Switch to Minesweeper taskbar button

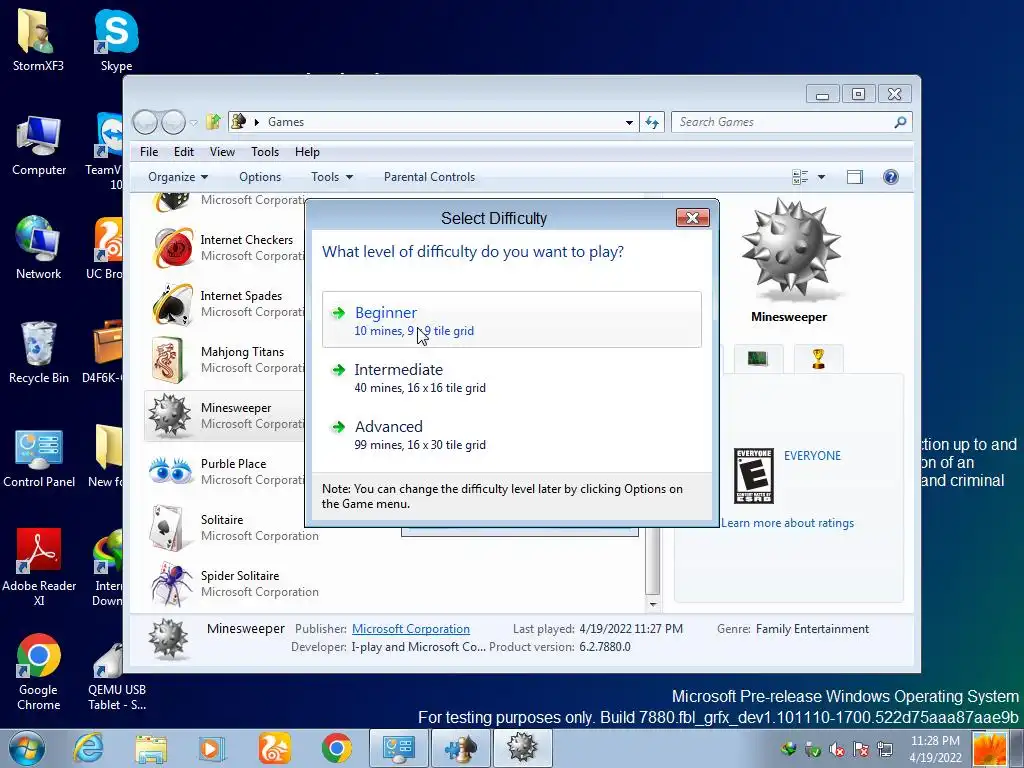(522, 748)
